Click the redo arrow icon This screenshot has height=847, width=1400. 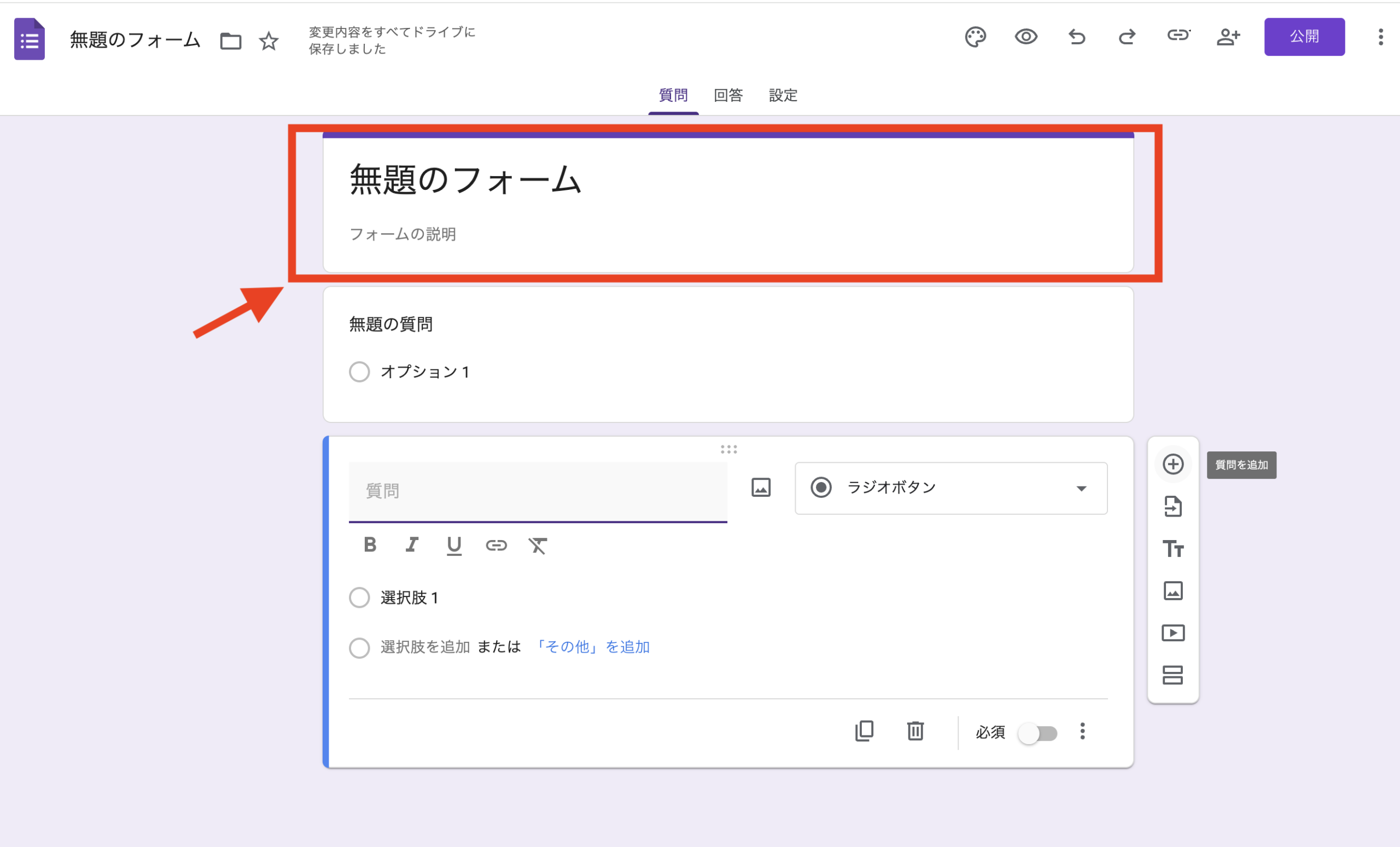pos(1127,37)
